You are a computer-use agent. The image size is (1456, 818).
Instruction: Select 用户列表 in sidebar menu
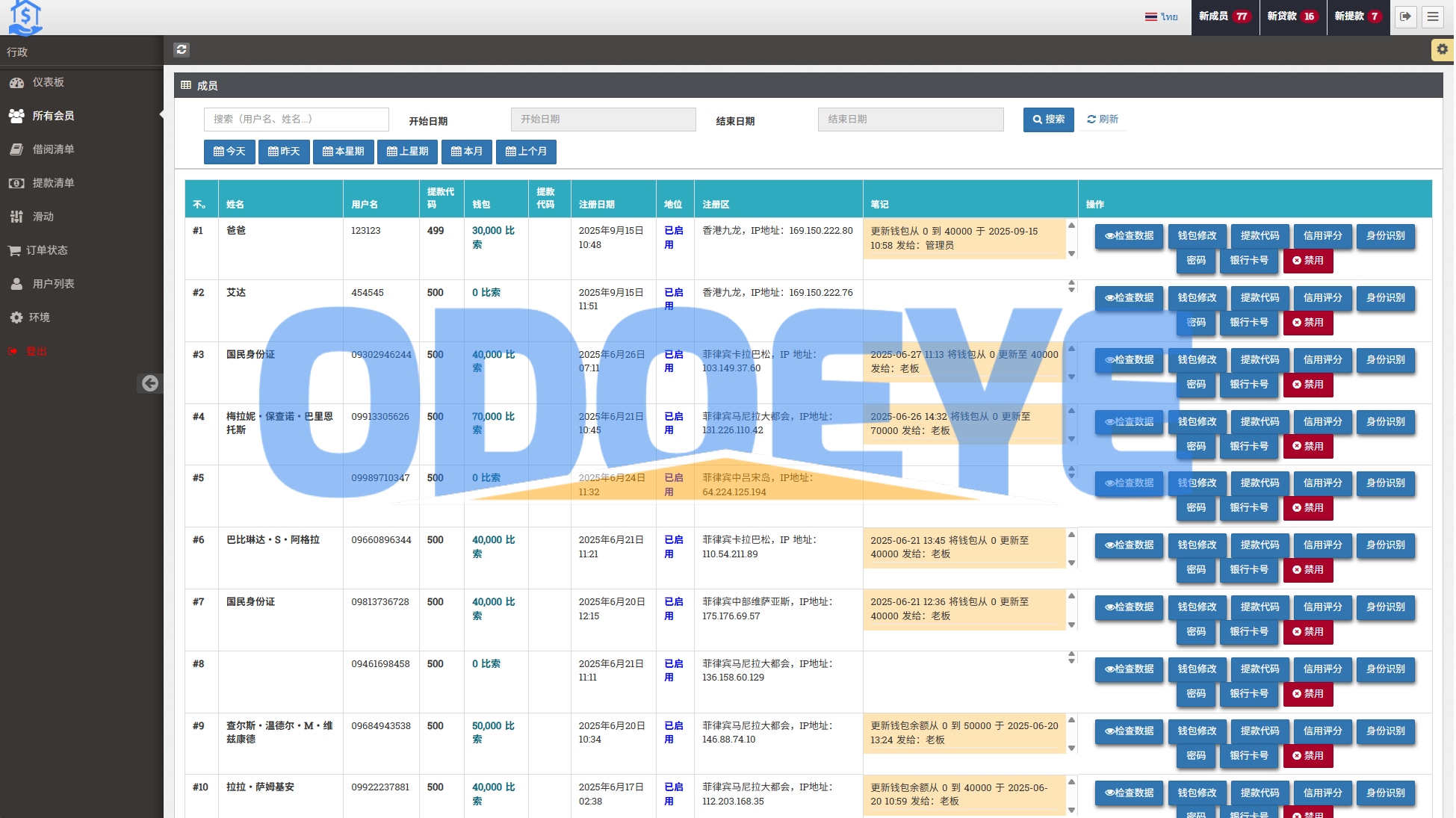[52, 284]
